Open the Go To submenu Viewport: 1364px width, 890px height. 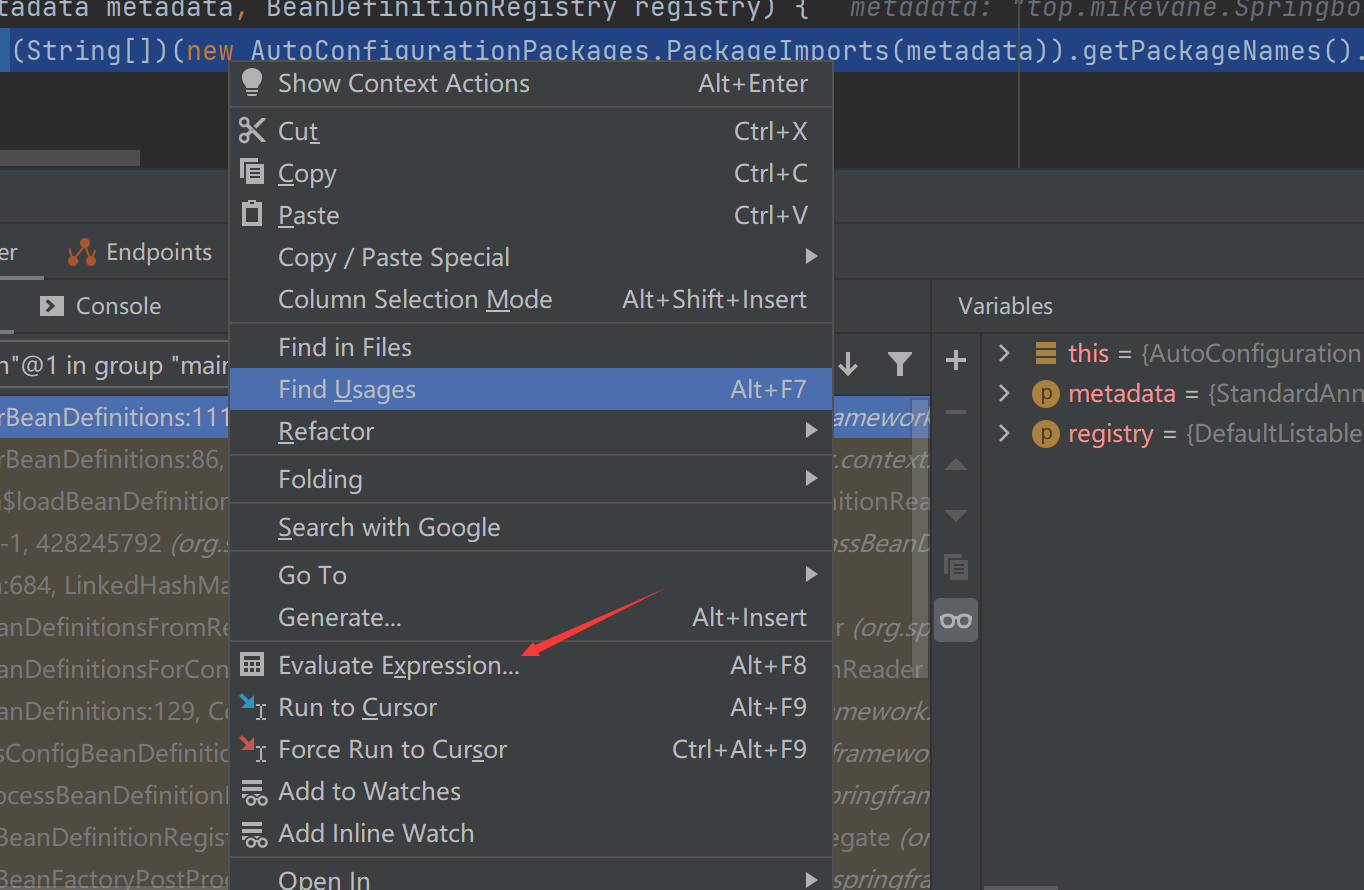531,575
